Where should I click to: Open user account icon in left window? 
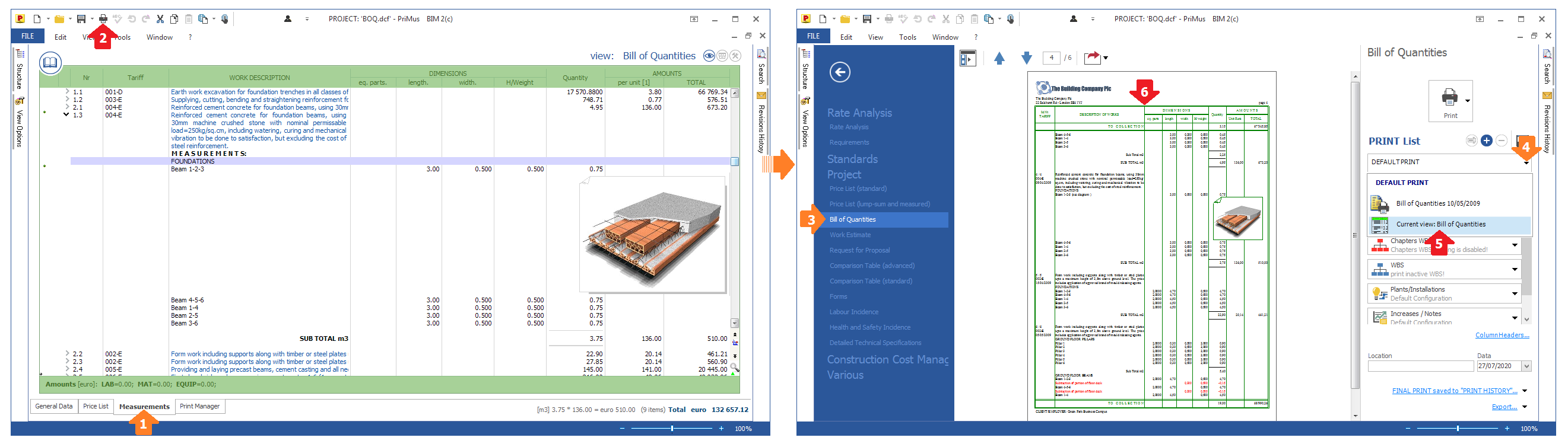coord(288,19)
